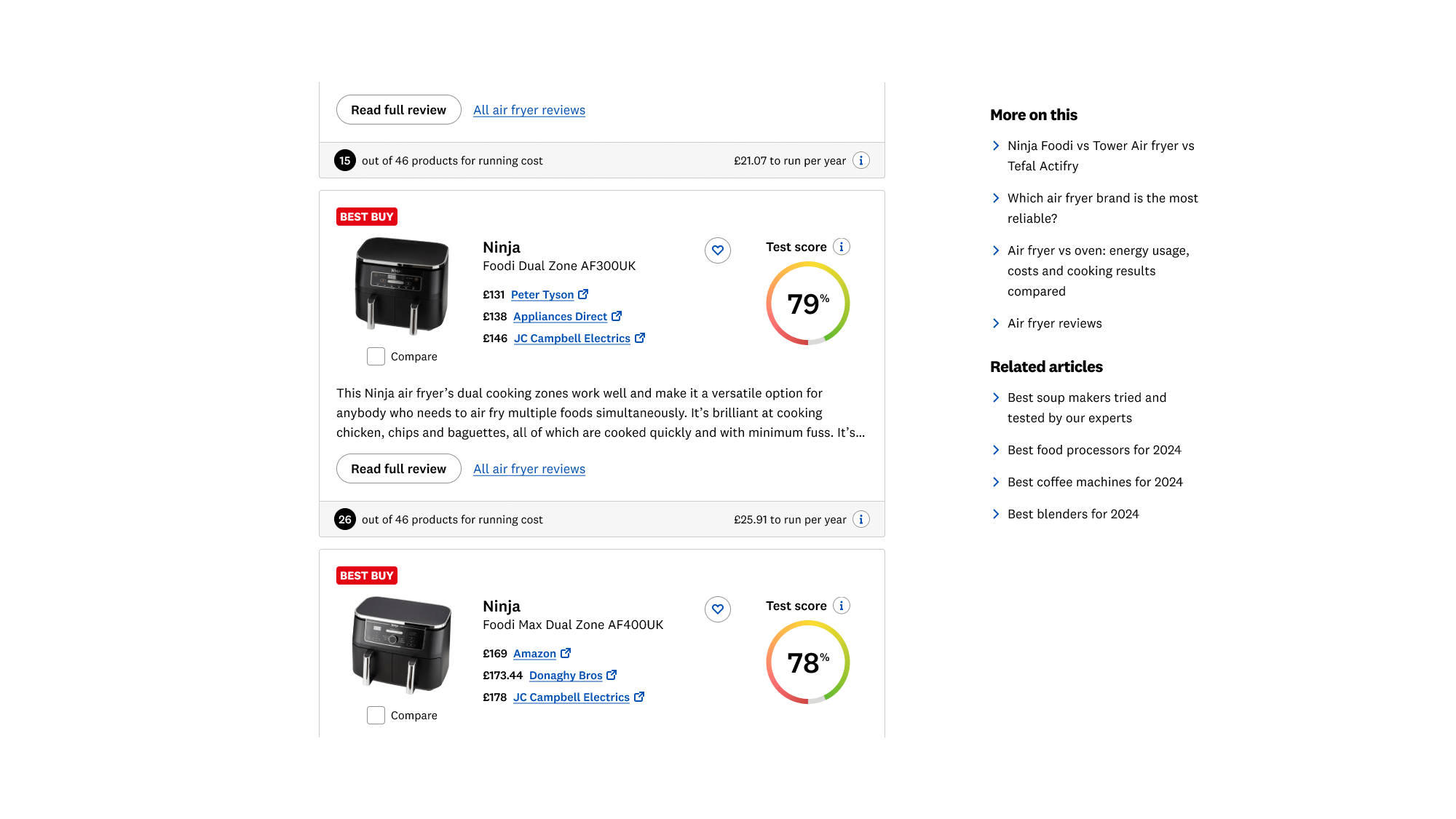Screen dimensions: 1456x819
Task: Click the 79% test score gauge
Action: 807,303
